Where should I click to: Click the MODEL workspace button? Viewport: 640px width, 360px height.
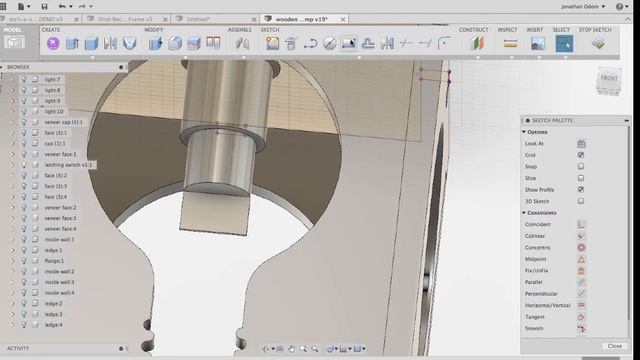tap(14, 40)
